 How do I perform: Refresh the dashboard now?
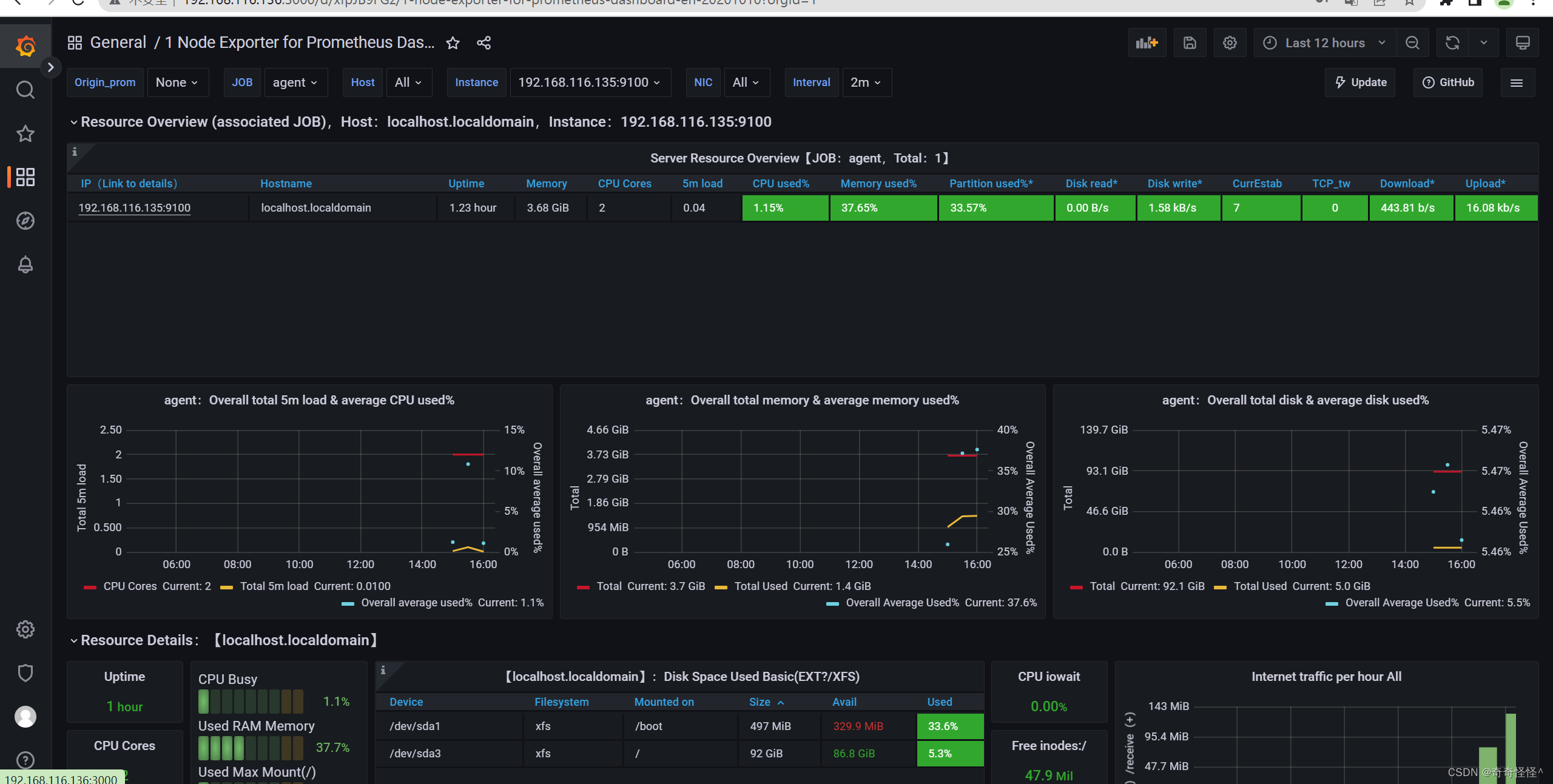(1452, 43)
